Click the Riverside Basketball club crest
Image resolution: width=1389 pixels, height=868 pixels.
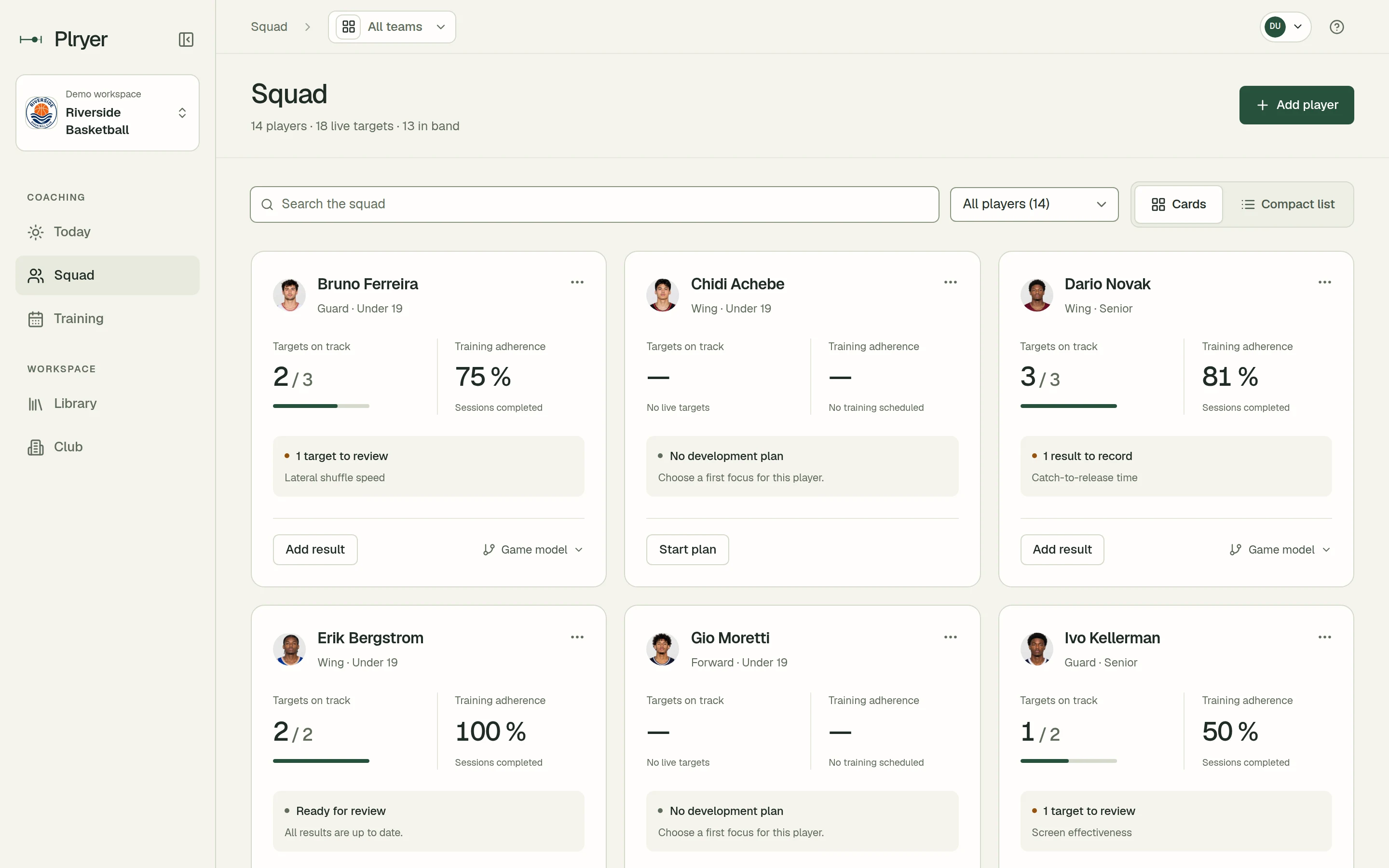tap(41, 112)
